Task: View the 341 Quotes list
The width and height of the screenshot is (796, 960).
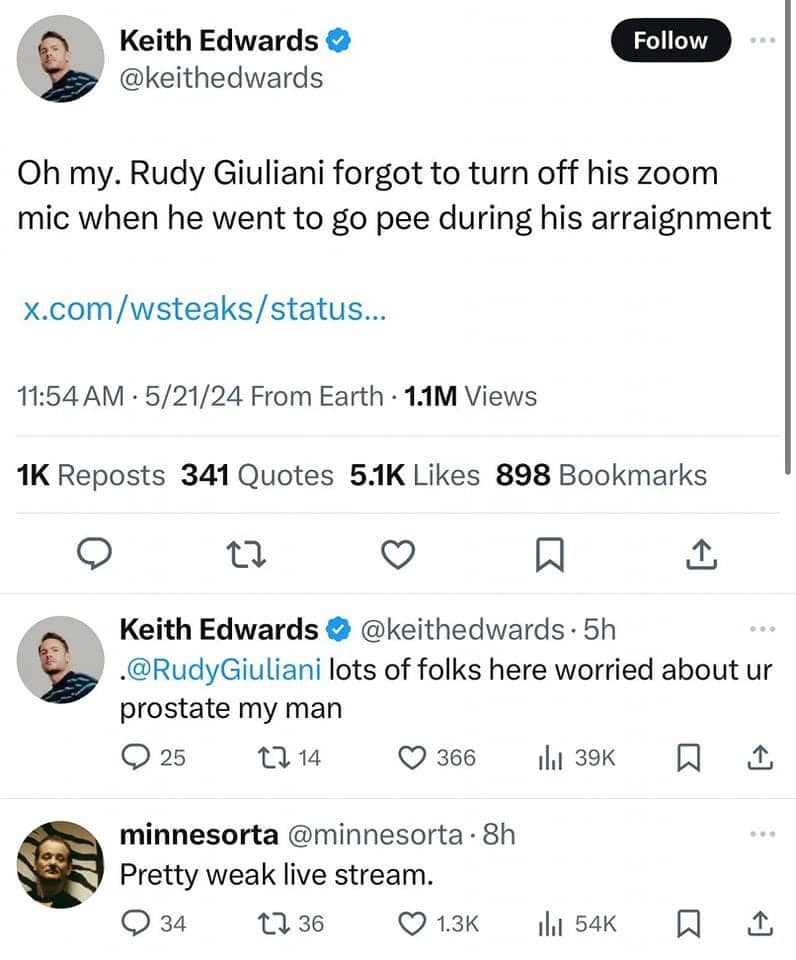Action: (257, 476)
